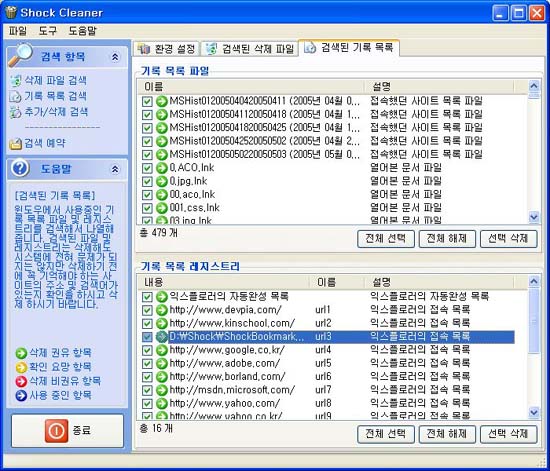The height and width of the screenshot is (471, 550).
Task: Click the question mark 도움말 panel icon
Action: (x=20, y=169)
